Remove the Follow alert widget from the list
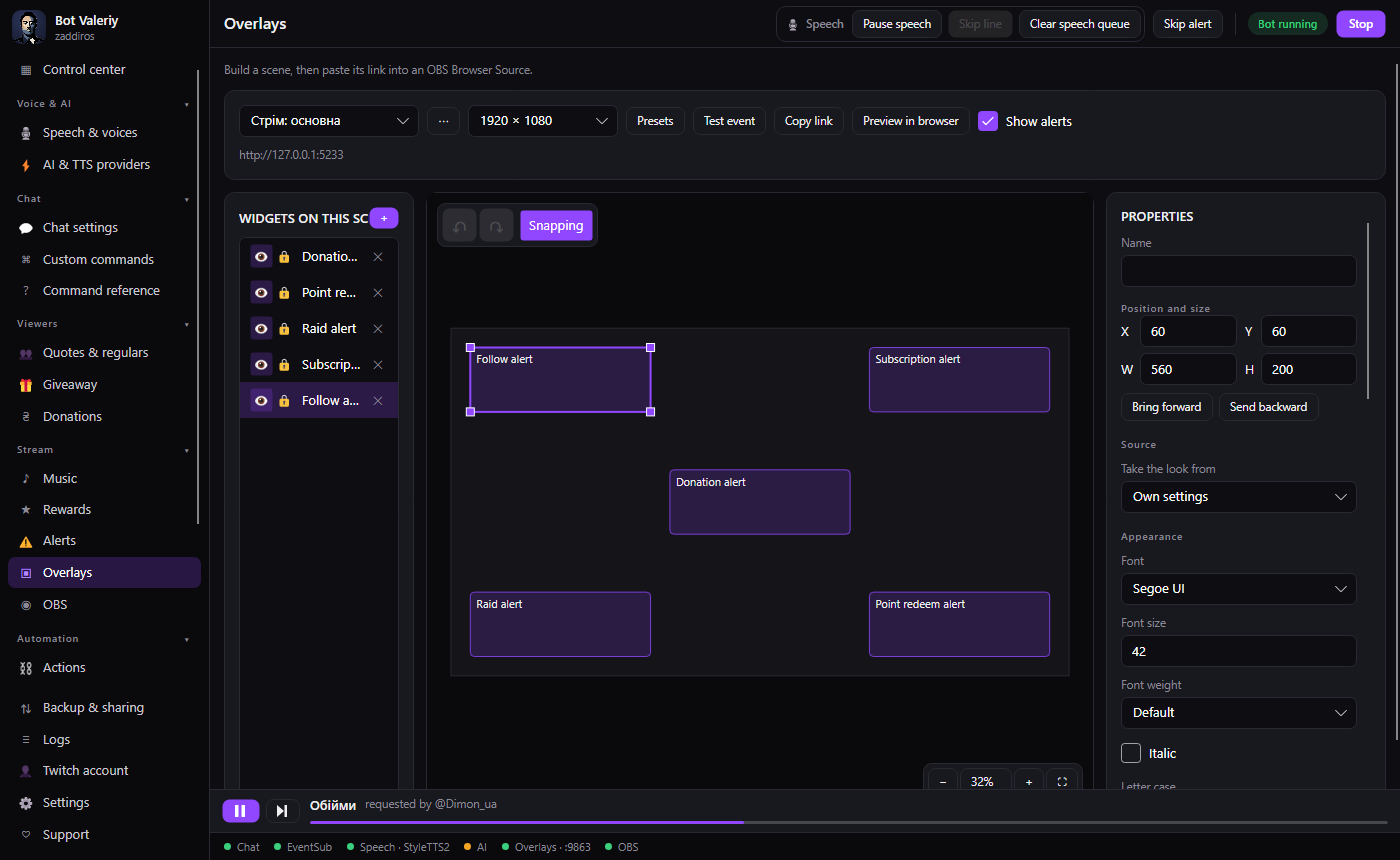 tap(378, 401)
